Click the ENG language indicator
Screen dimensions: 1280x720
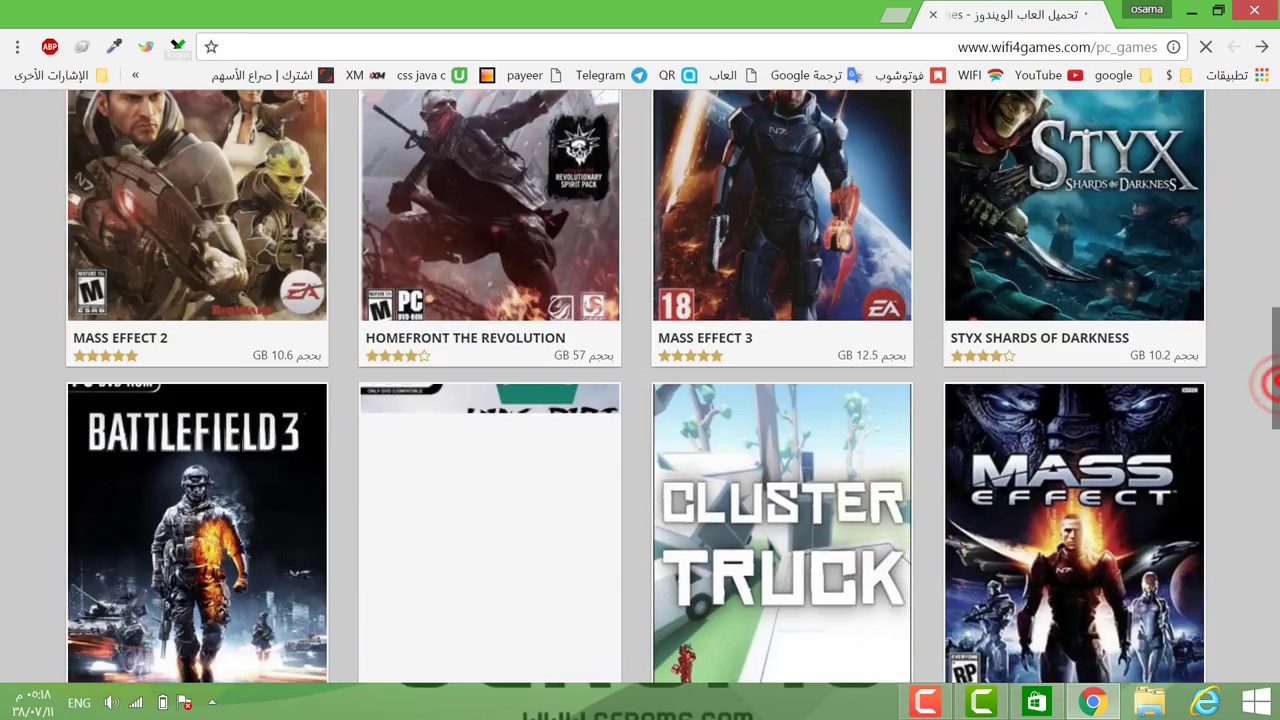pos(79,703)
